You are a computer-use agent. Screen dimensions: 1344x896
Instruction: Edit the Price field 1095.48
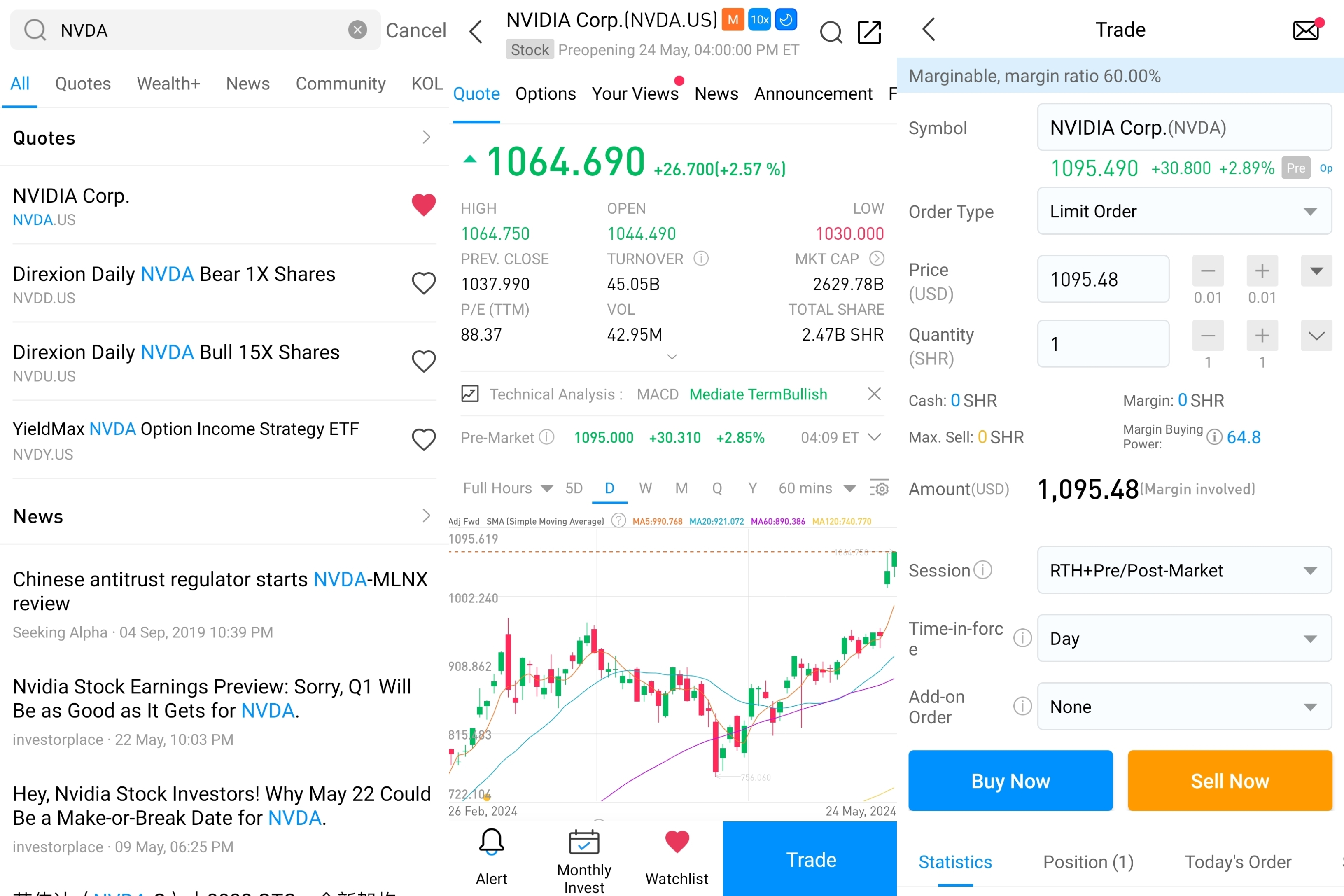1103,279
